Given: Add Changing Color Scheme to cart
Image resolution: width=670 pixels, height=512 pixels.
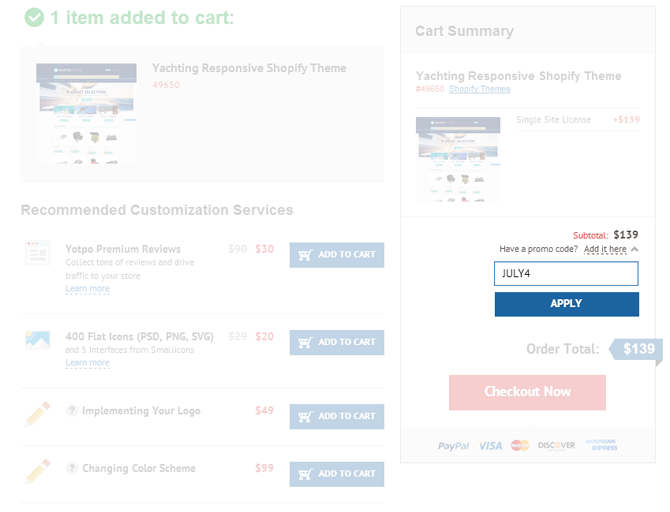Looking at the screenshot, I should 337,474.
